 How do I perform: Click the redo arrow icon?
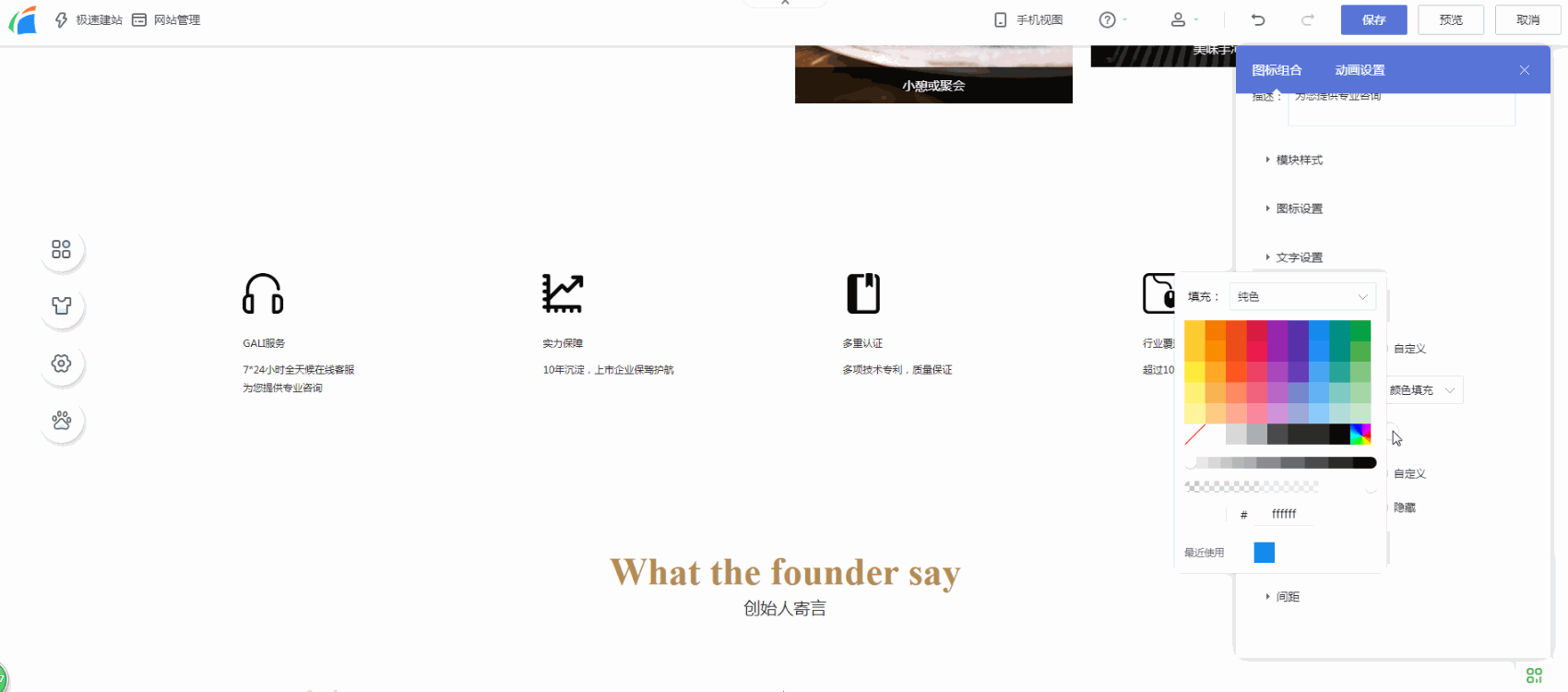(x=1307, y=19)
